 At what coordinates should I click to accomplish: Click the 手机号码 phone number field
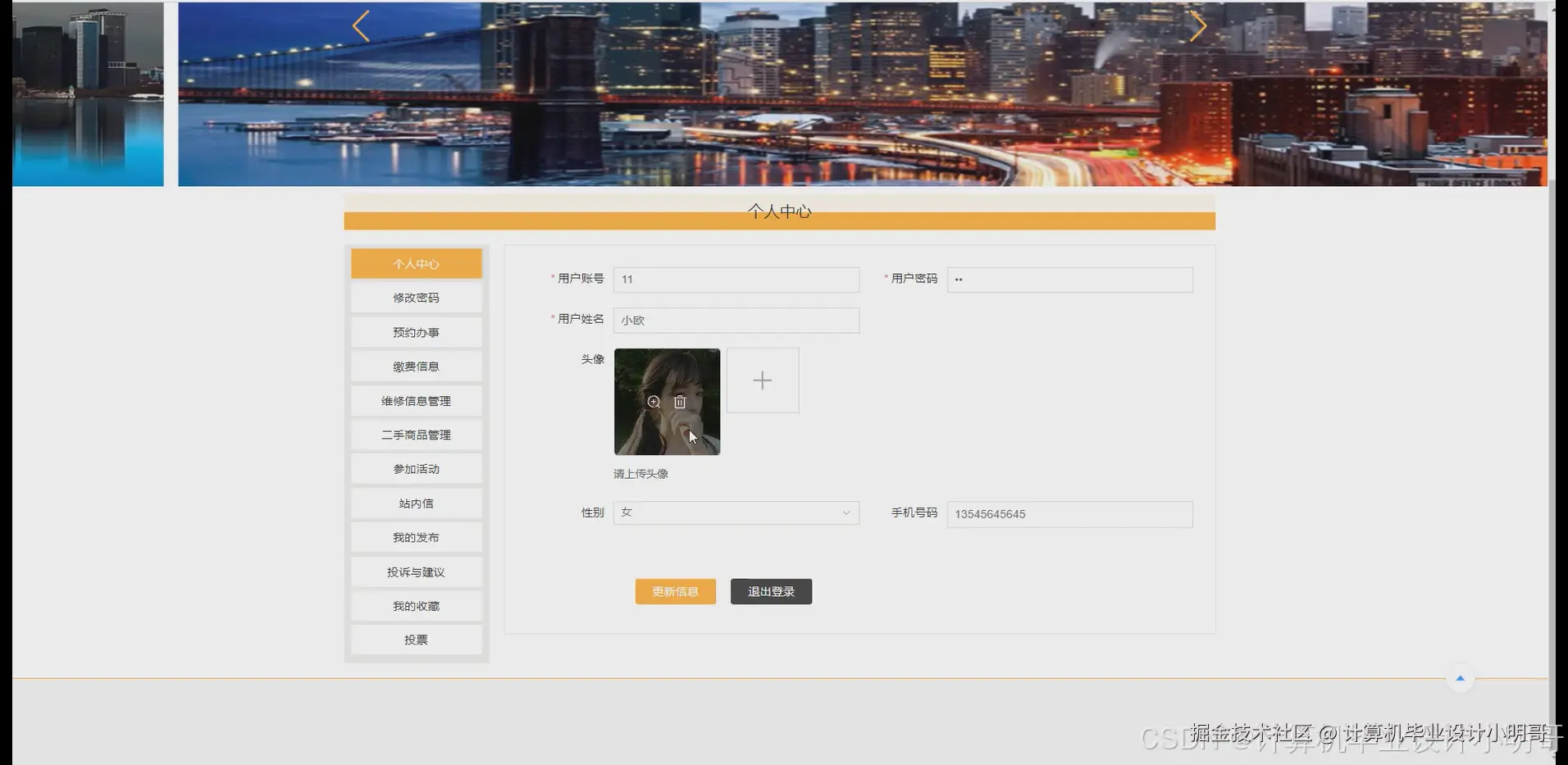(x=1069, y=514)
